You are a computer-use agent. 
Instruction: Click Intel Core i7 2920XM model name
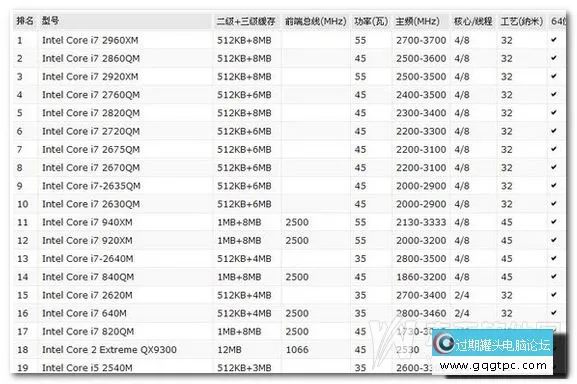click(x=90, y=77)
